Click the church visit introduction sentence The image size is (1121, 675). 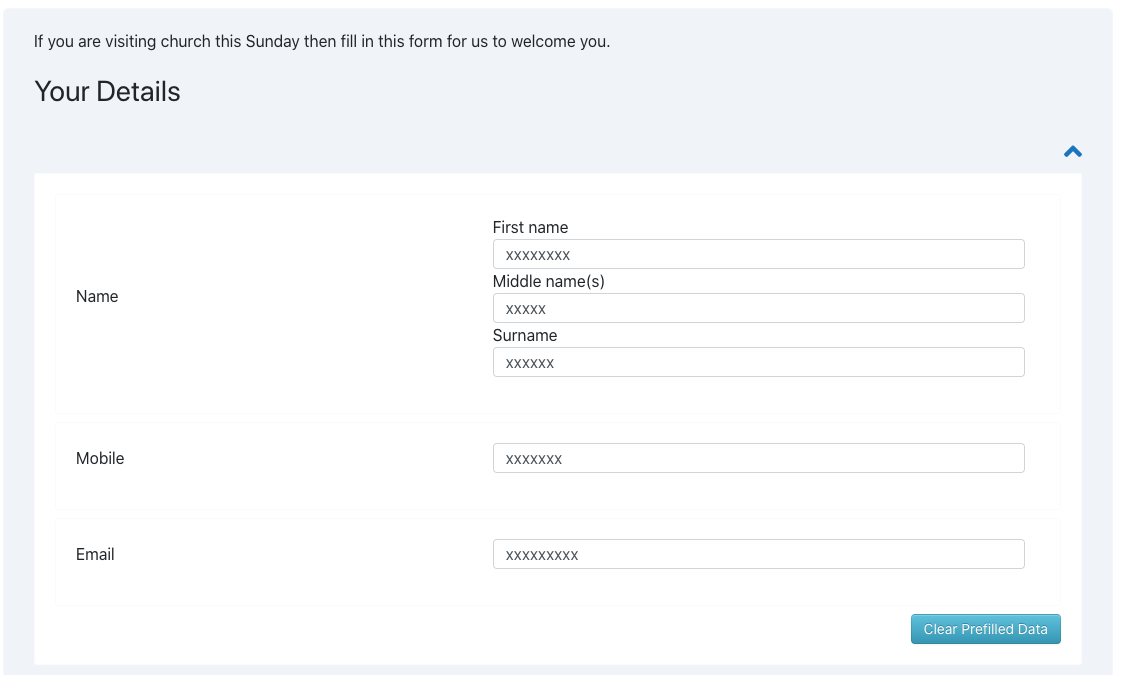pyautogui.click(x=322, y=41)
